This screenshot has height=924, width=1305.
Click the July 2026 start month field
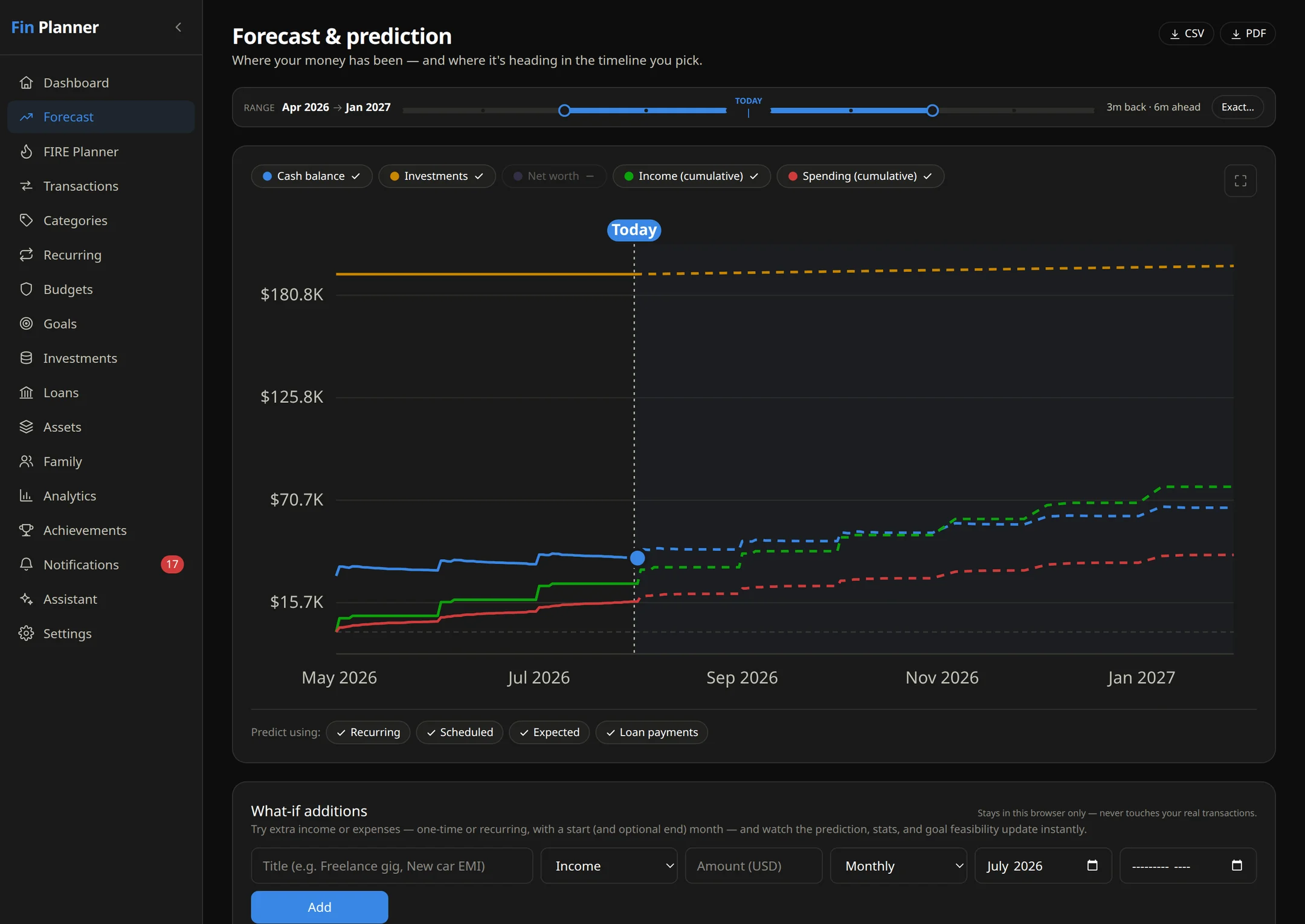(x=1043, y=866)
